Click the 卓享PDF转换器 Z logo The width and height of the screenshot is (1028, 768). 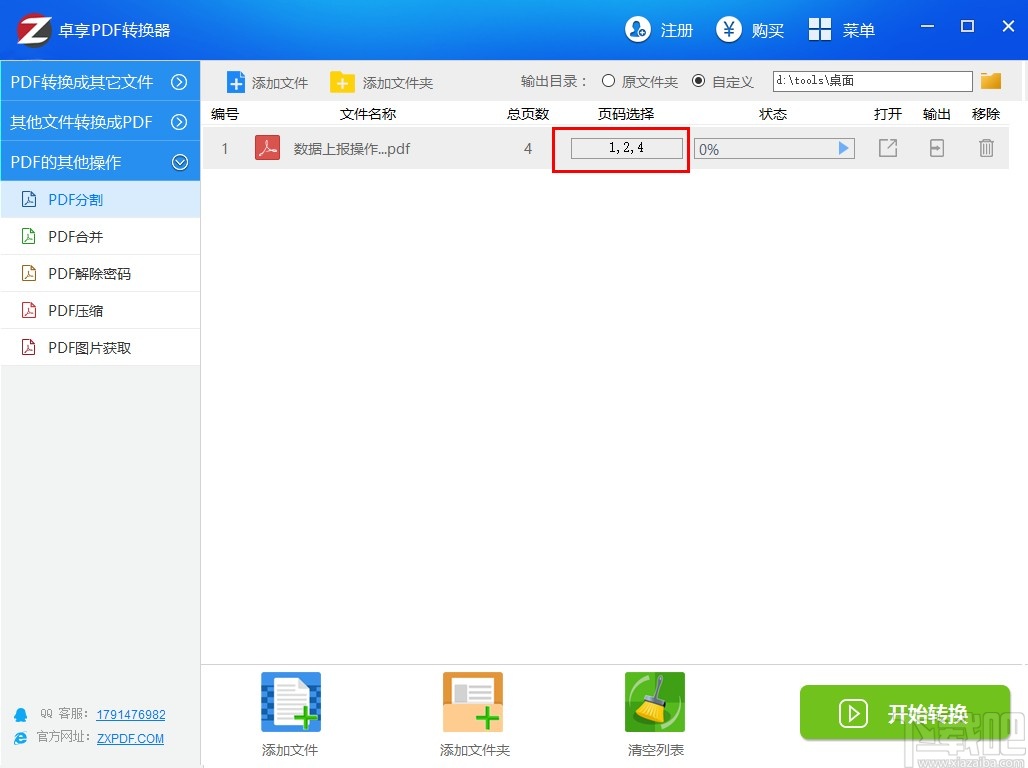pyautogui.click(x=34, y=30)
